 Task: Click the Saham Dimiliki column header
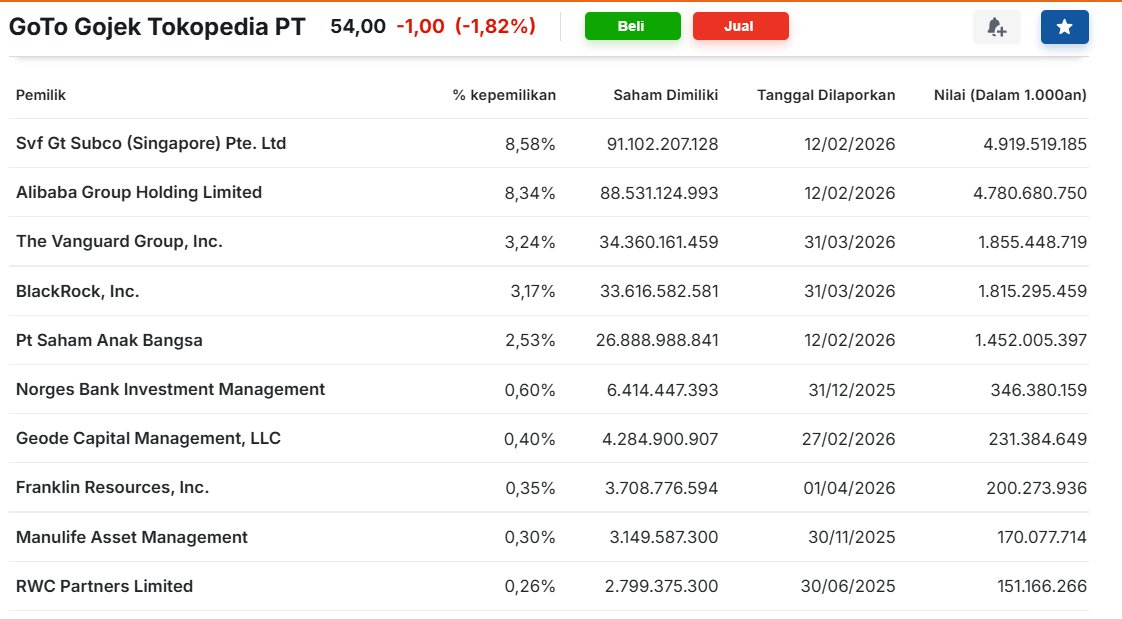pyautogui.click(x=665, y=95)
